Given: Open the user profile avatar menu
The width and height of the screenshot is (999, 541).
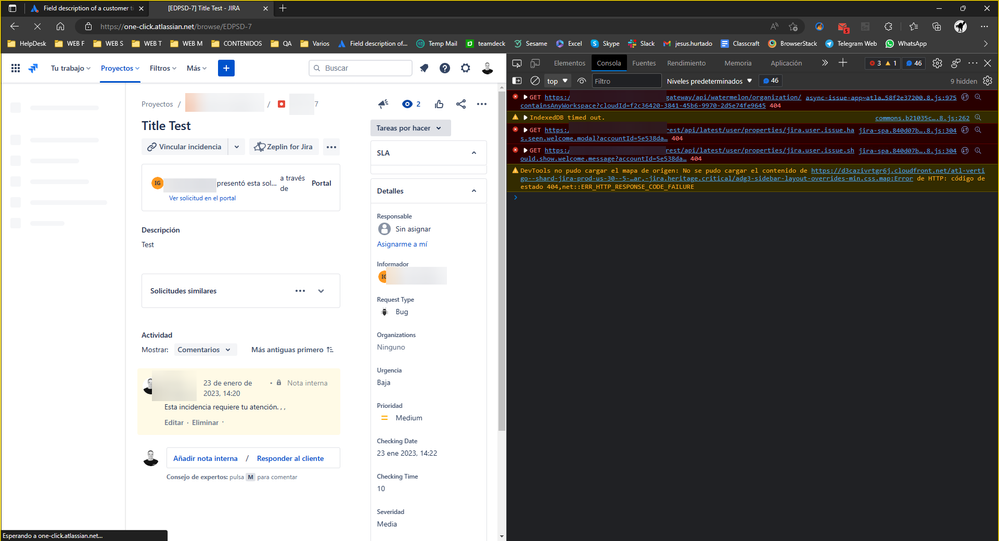Looking at the screenshot, I should pos(487,68).
